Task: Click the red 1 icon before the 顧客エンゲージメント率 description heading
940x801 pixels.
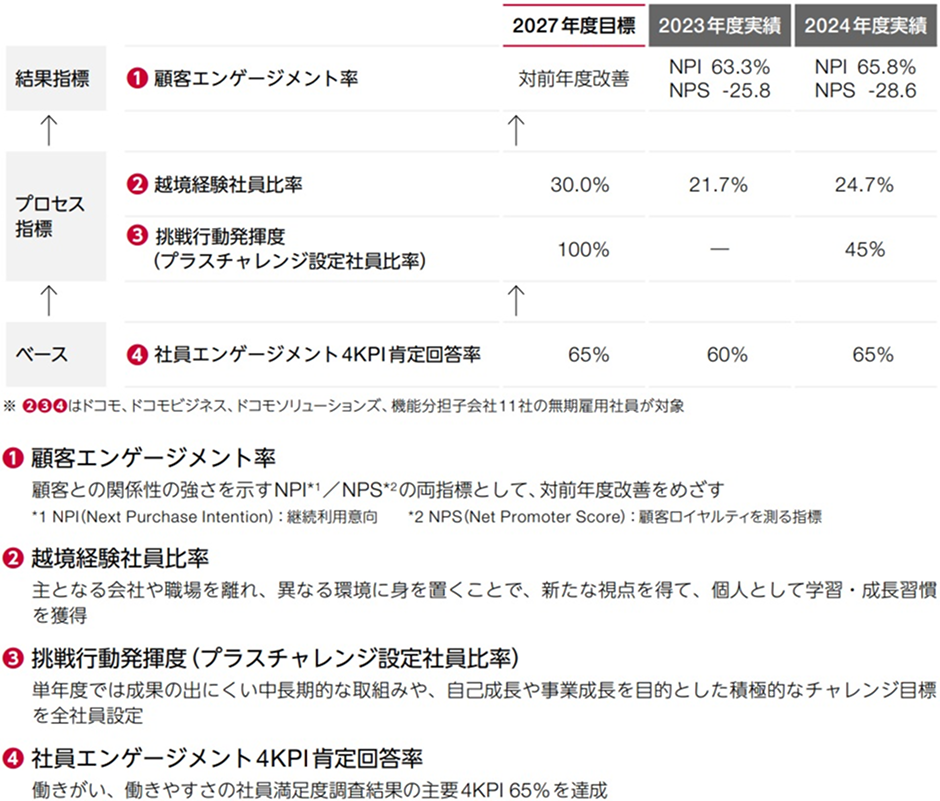Action: tap(14, 459)
